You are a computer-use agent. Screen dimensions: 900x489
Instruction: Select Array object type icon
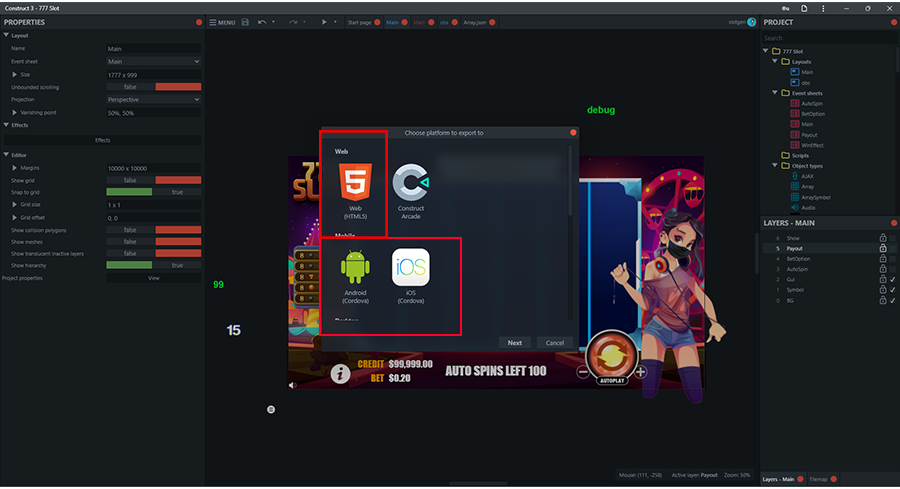tap(794, 187)
